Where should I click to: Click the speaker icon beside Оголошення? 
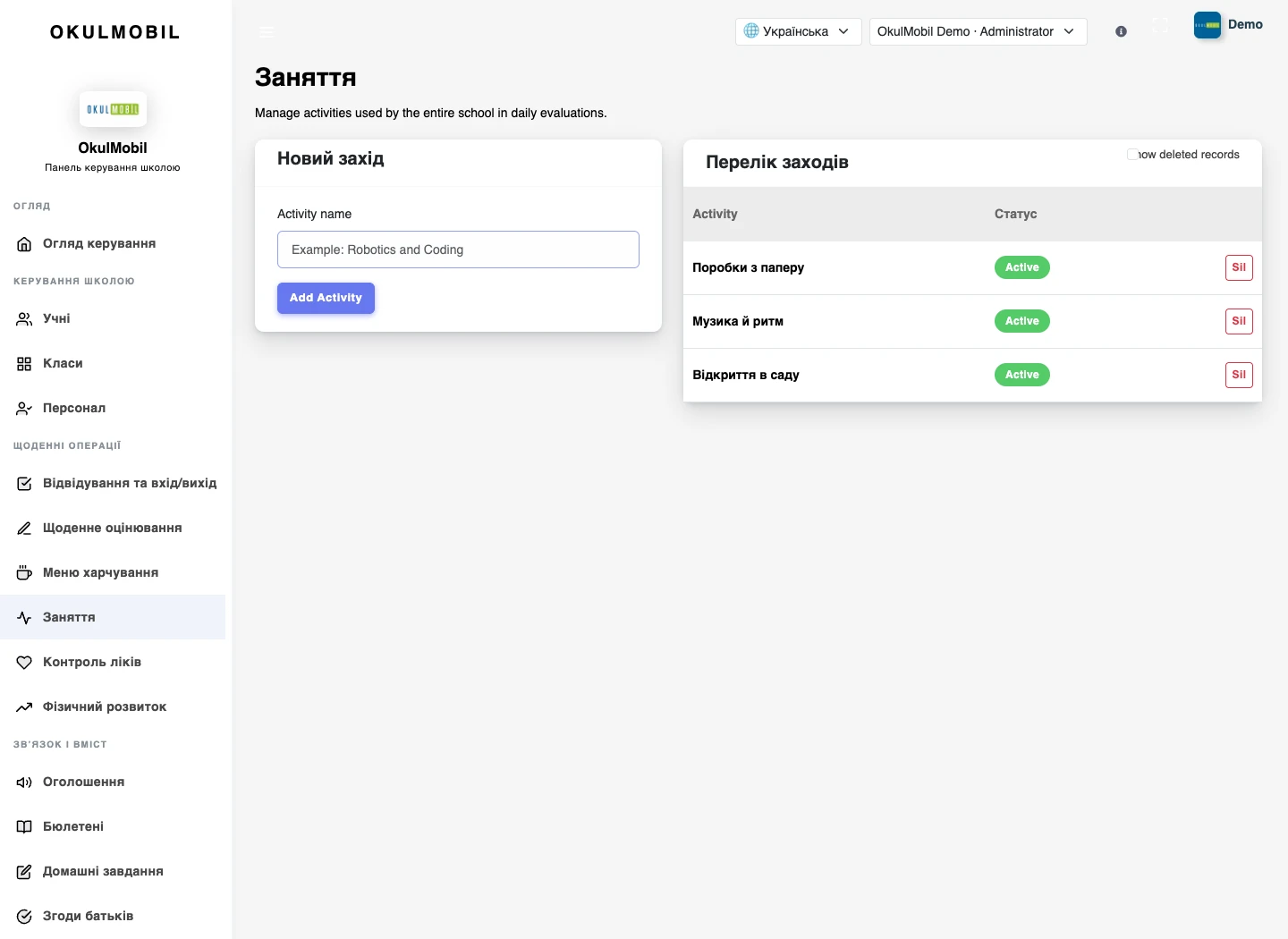coord(24,782)
